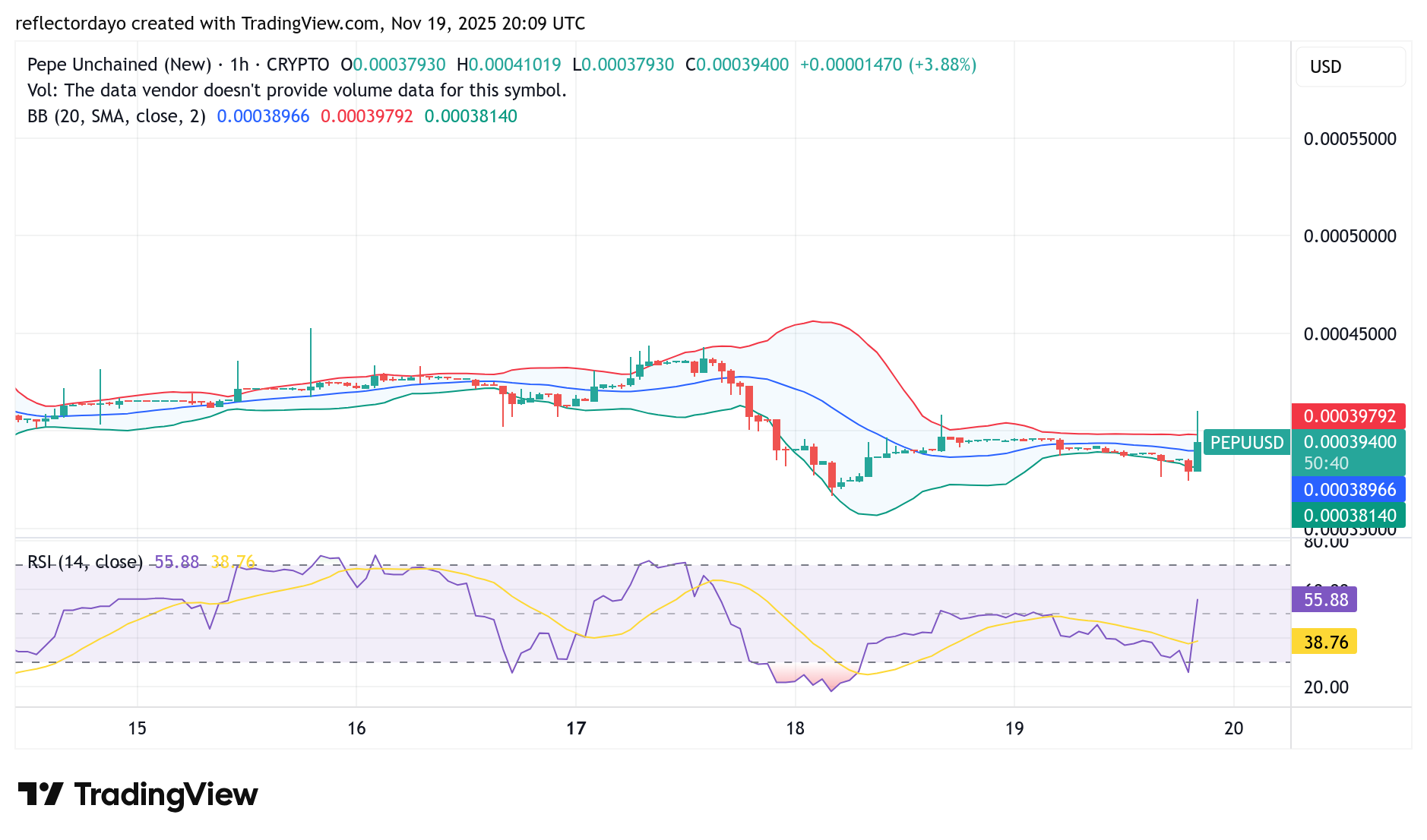1427x840 pixels.
Task: Click the red BB upper value 0.00039792 in legend
Action: click(x=367, y=116)
